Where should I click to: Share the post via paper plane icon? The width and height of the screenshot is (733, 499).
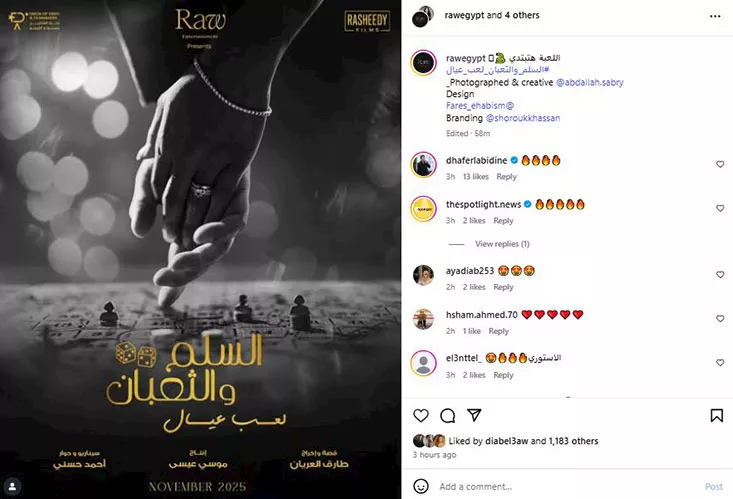click(x=474, y=415)
